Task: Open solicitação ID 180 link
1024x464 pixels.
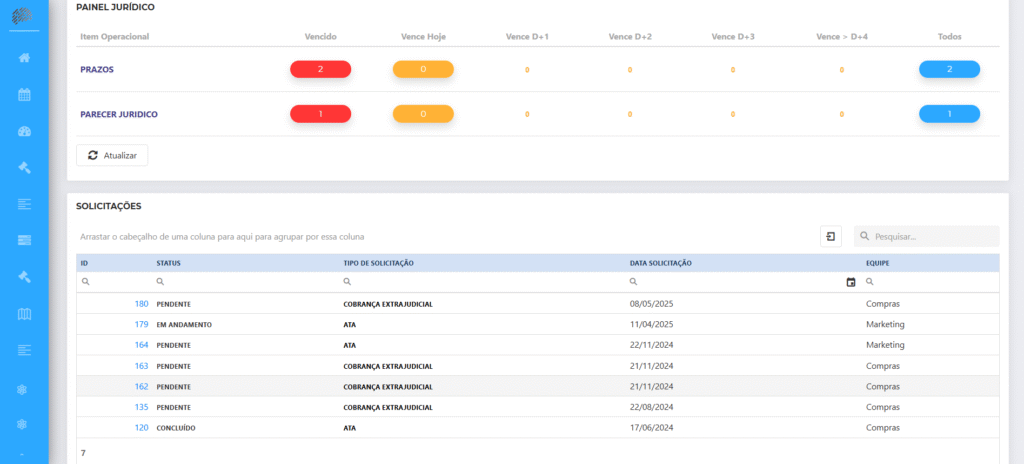Action: 141,304
